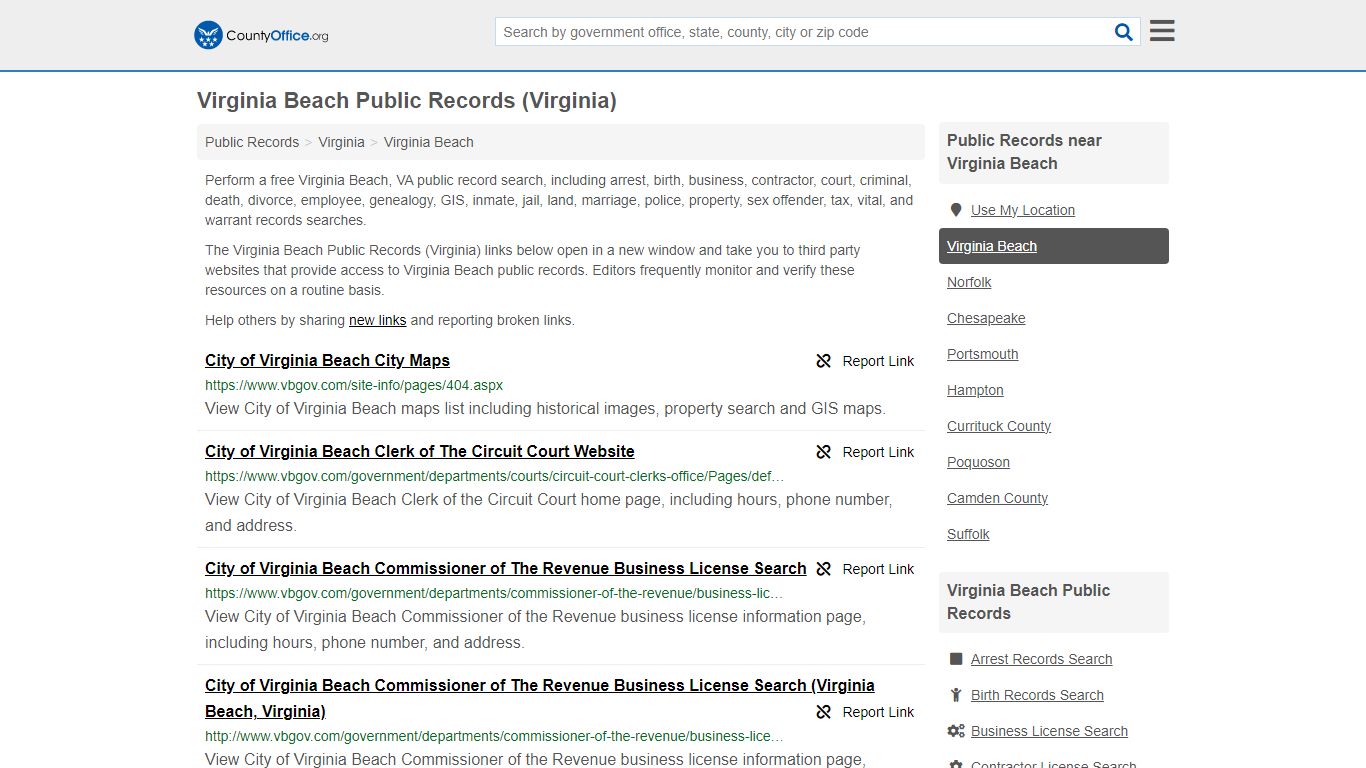Screen dimensions: 1366x768
Task: Select Portsmouth in nearby list
Action: (x=982, y=354)
